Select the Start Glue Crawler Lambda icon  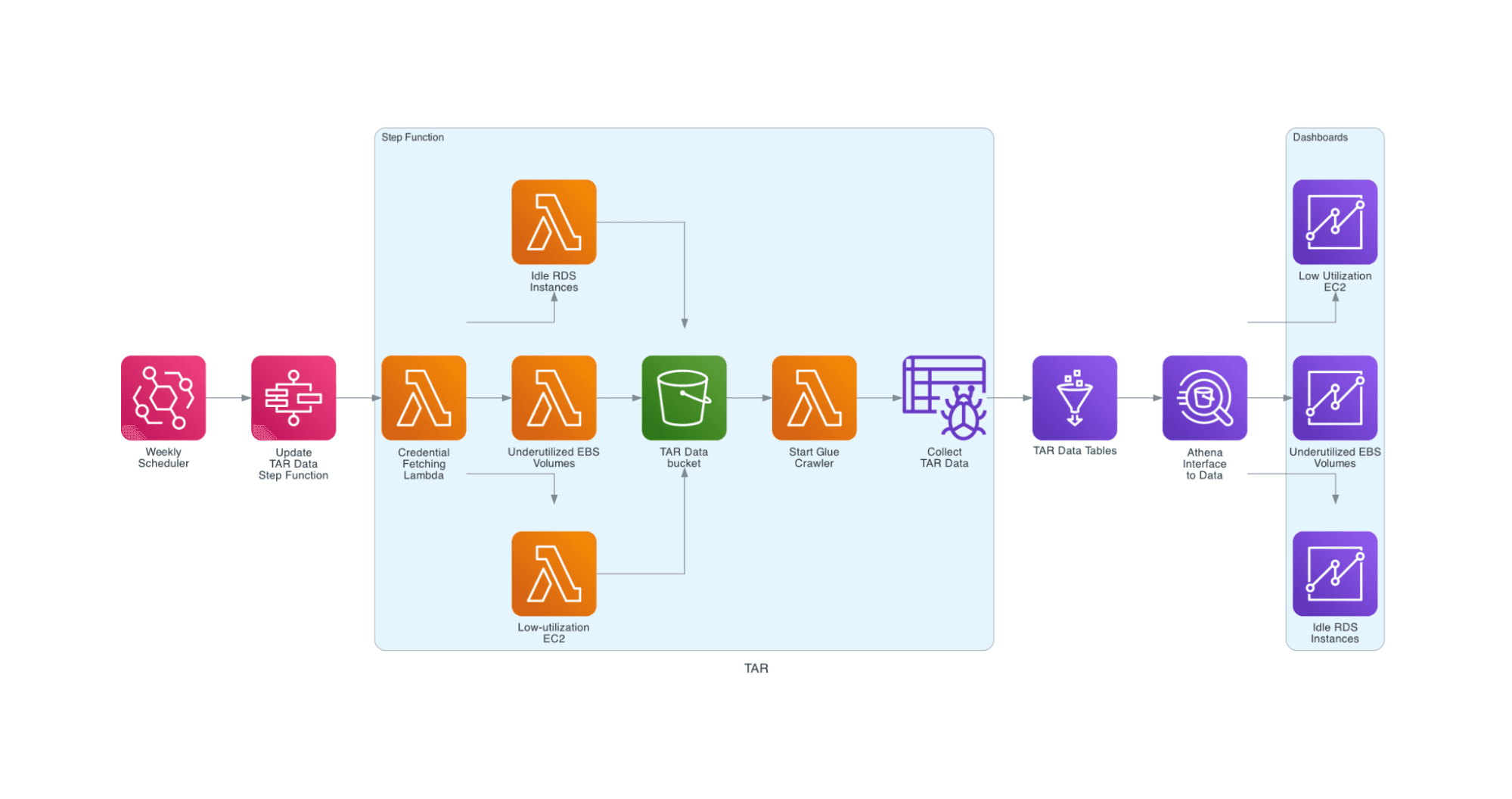pyautogui.click(x=814, y=398)
